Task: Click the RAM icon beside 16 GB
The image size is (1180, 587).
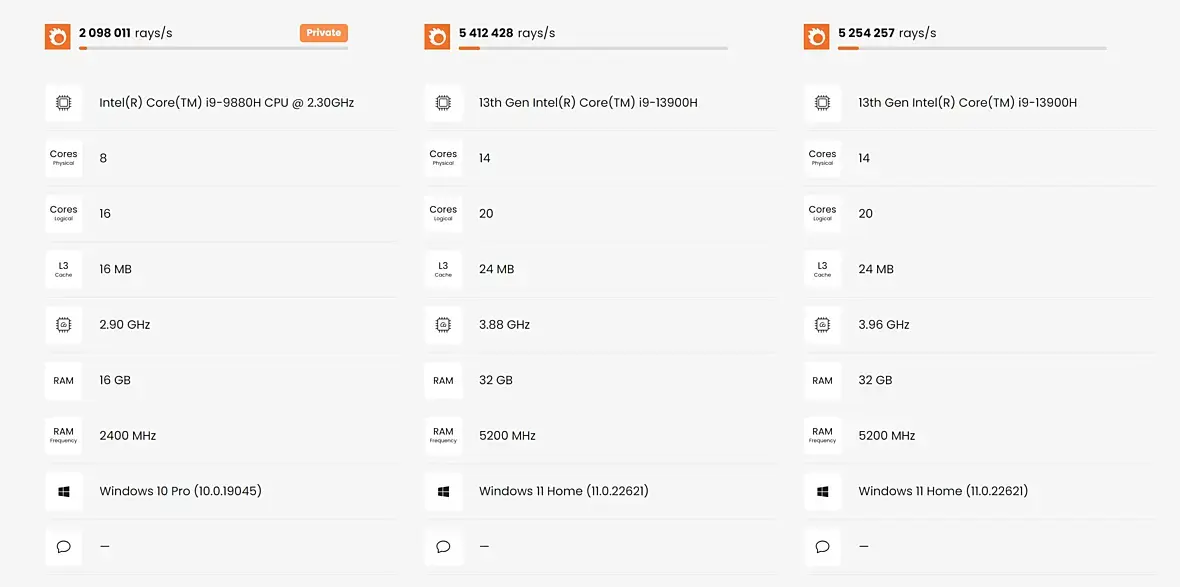Action: coord(63,380)
